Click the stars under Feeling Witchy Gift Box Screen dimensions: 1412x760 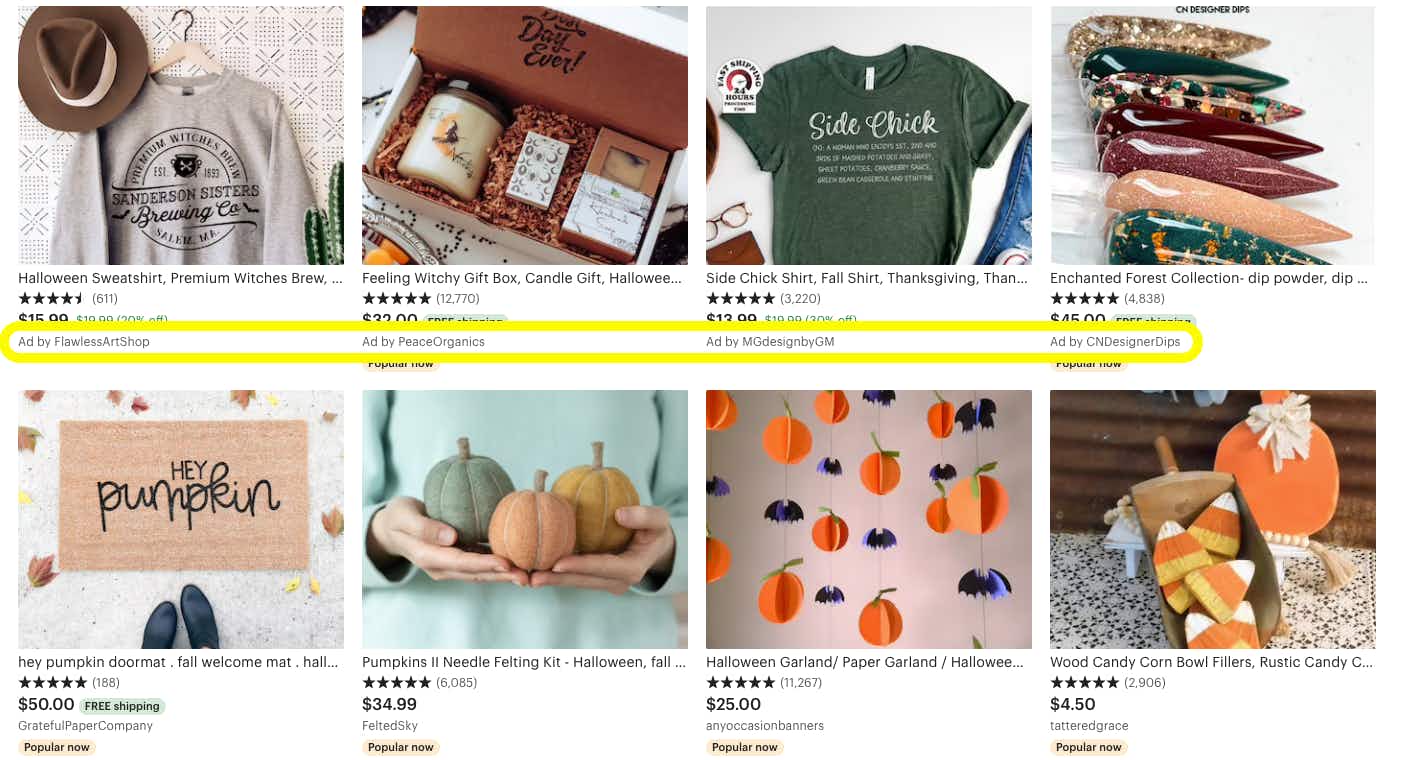click(x=398, y=298)
